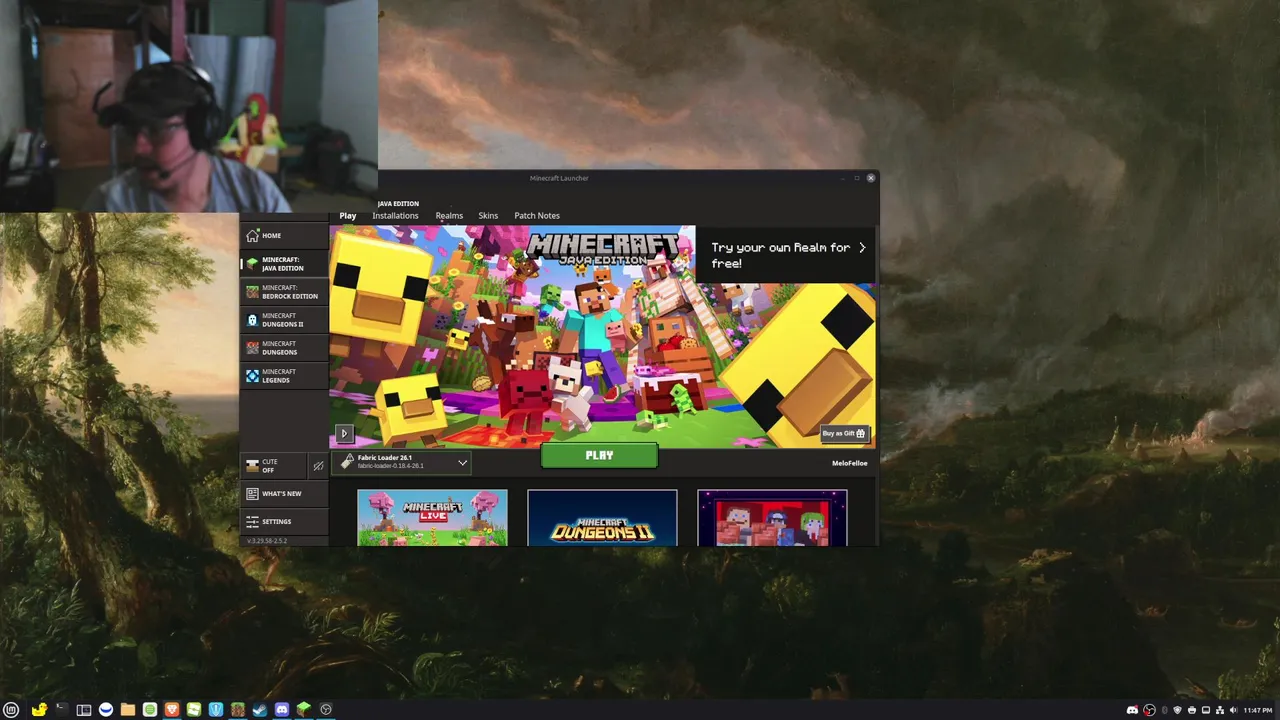Click the launcher version number v.3.29.58
Image resolution: width=1280 pixels, height=720 pixels.
coord(267,541)
